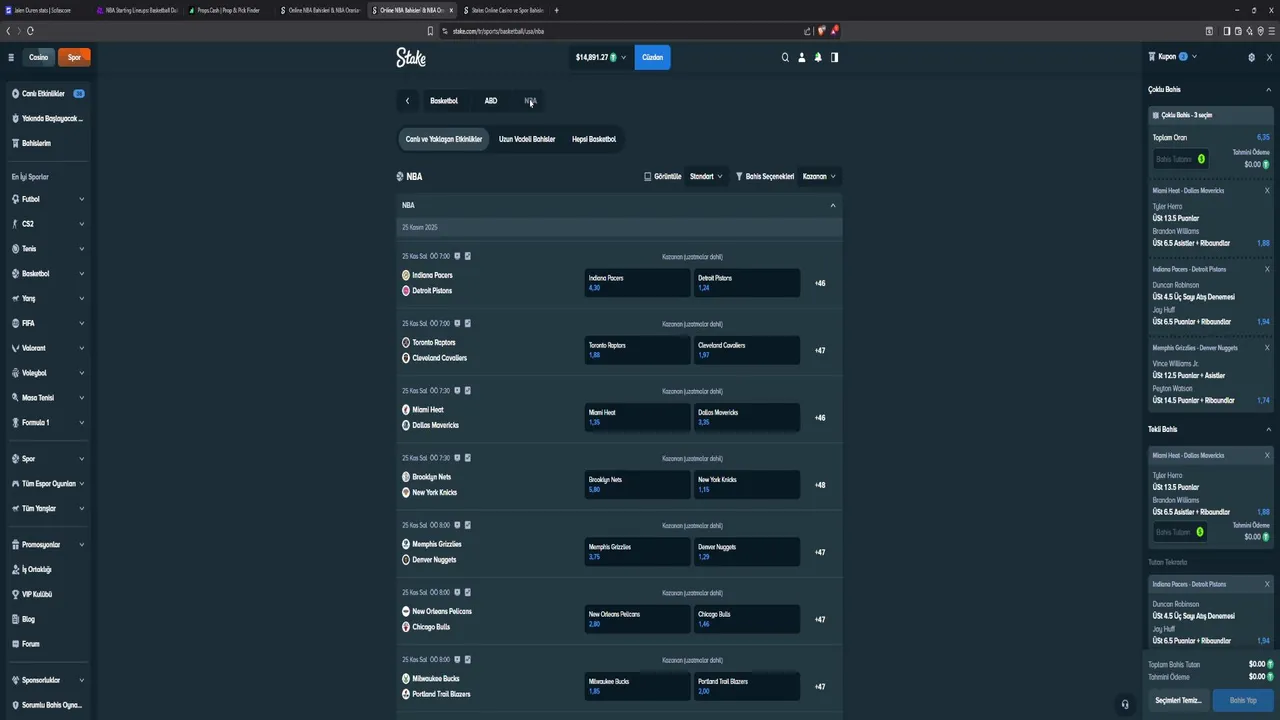Remove Miami Heat selection from Tekli Bahis
This screenshot has width=1280, height=720.
(1267, 455)
